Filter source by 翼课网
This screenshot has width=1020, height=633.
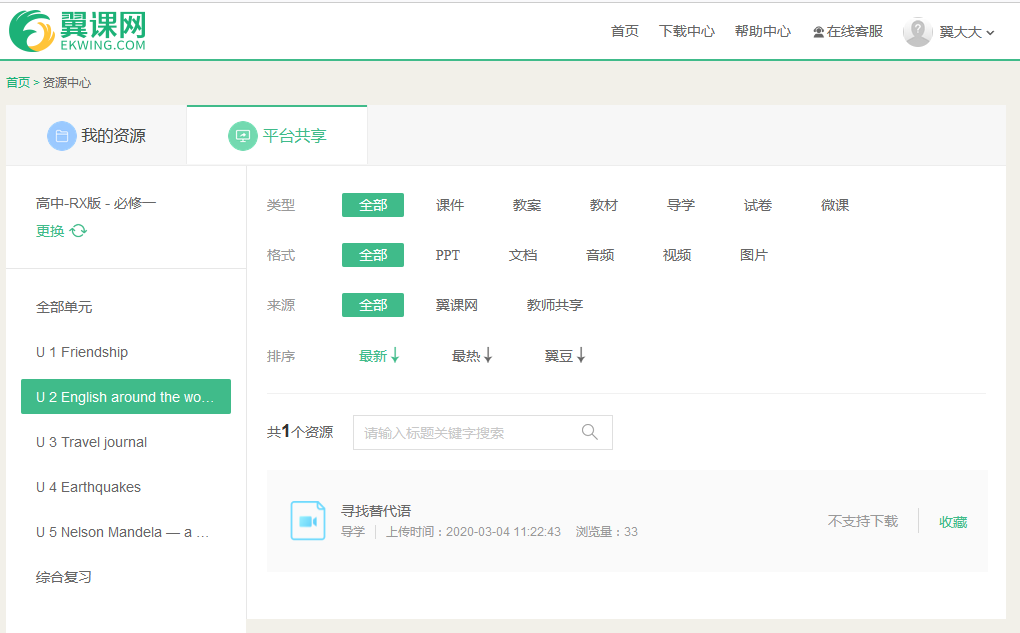[457, 305]
